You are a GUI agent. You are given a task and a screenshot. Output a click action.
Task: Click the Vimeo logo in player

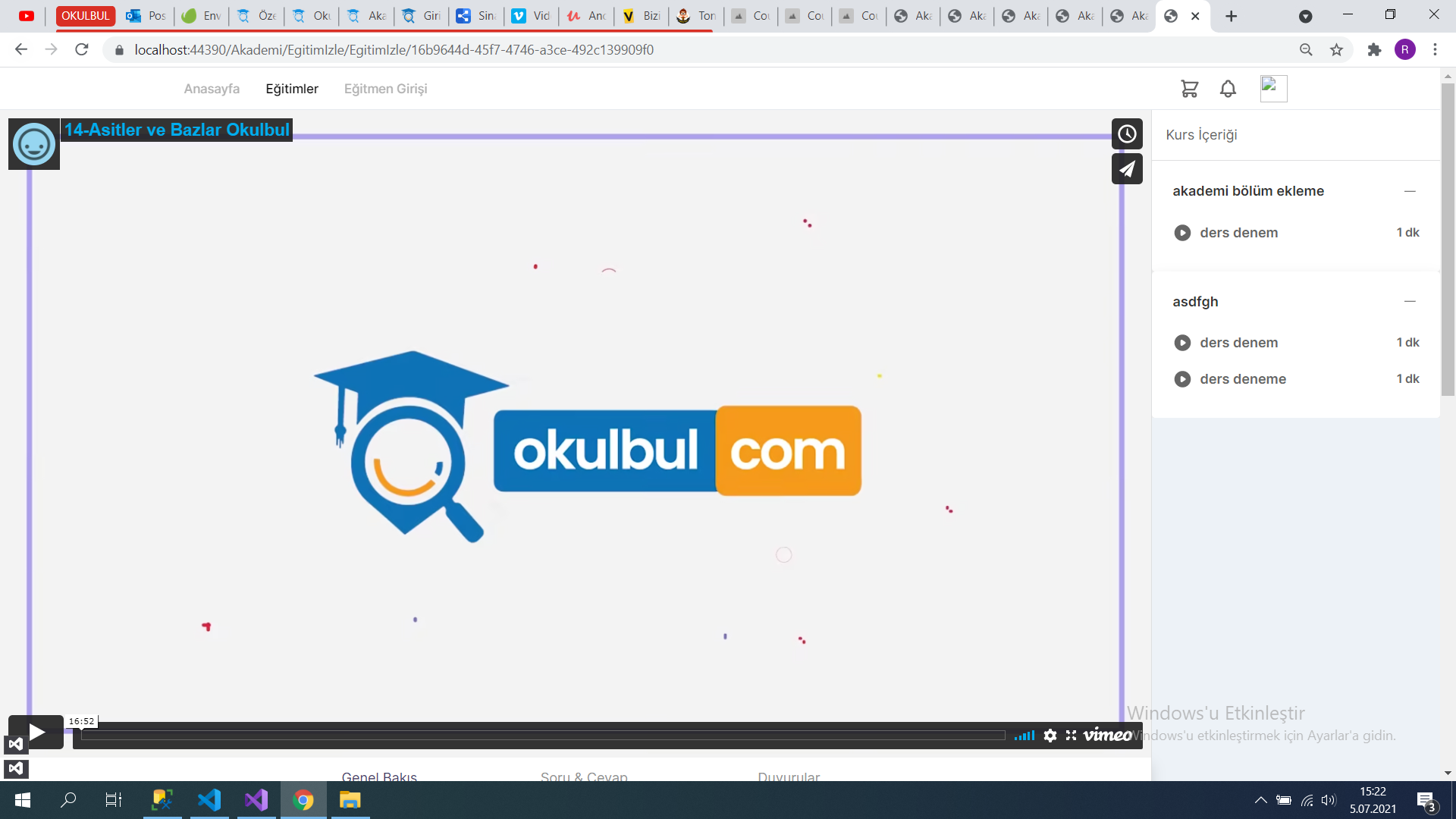click(1108, 735)
